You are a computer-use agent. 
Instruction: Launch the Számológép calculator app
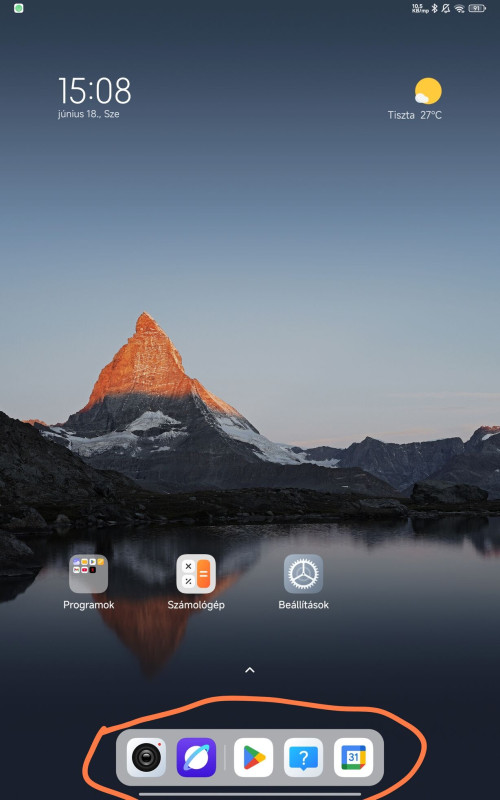click(x=196, y=573)
